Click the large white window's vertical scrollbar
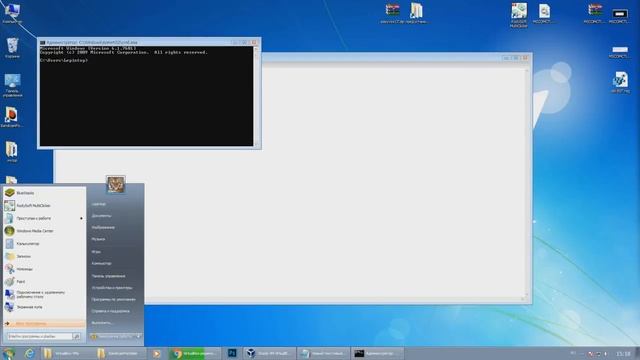 526,183
